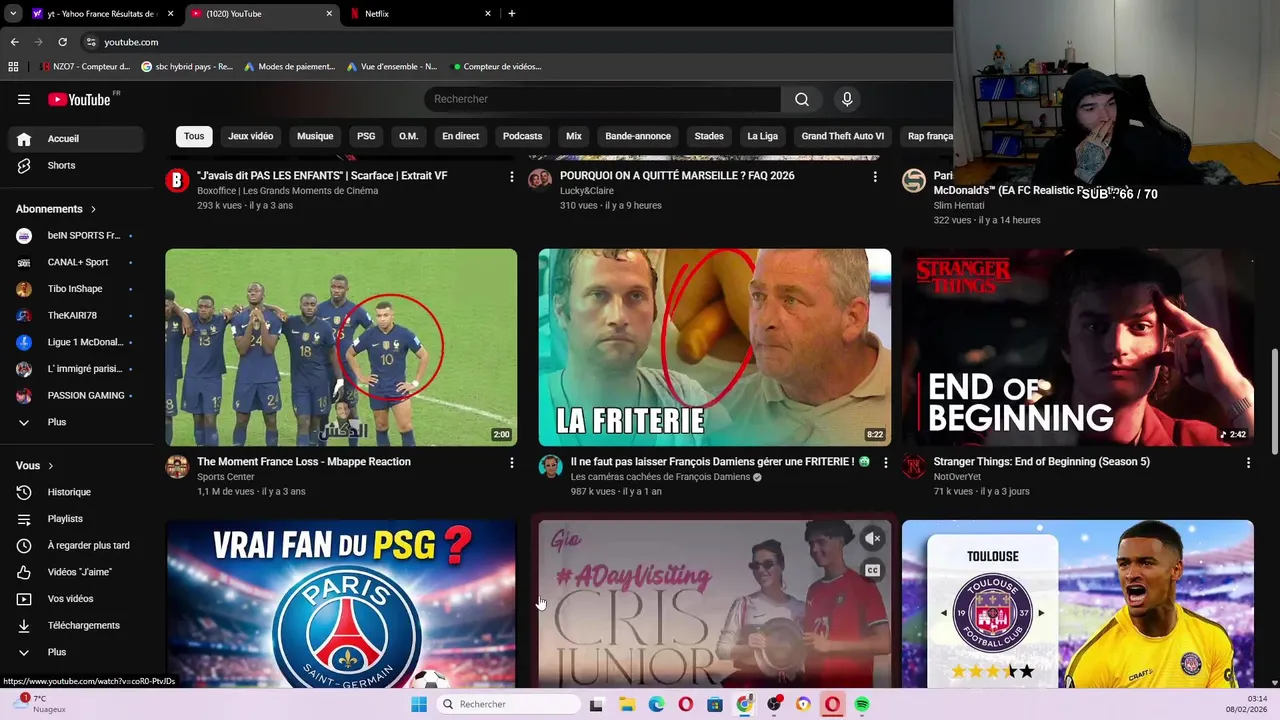Toggle captions on Cris Junior preview
This screenshot has height=720, width=1280.
872,570
